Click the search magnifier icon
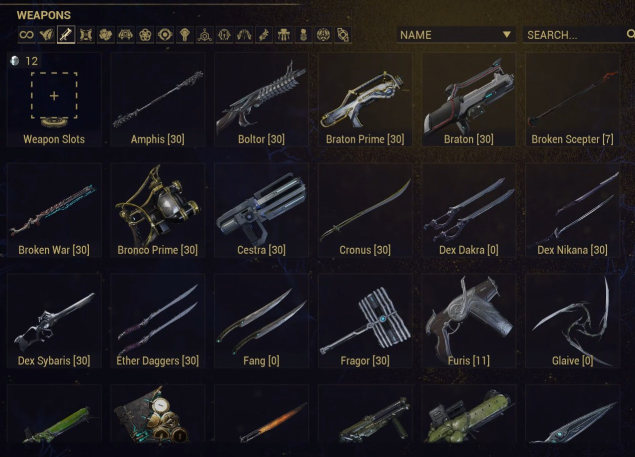The height and width of the screenshot is (457, 635). pyautogui.click(x=630, y=34)
